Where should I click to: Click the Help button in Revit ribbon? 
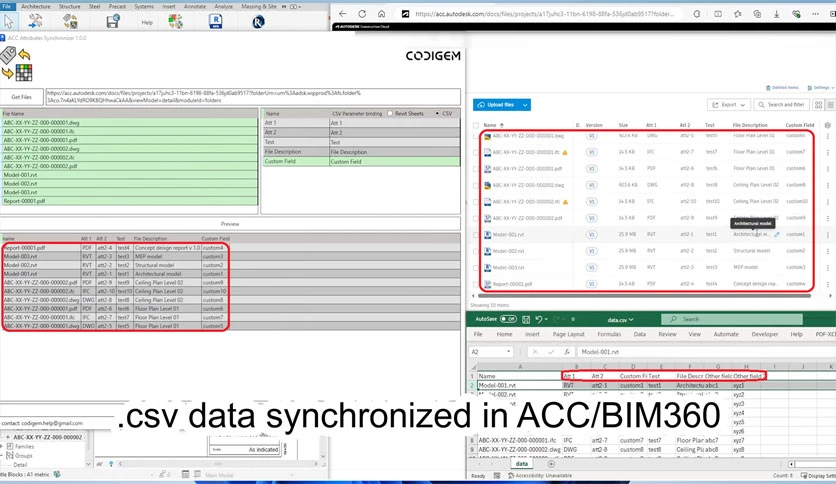pos(147,22)
